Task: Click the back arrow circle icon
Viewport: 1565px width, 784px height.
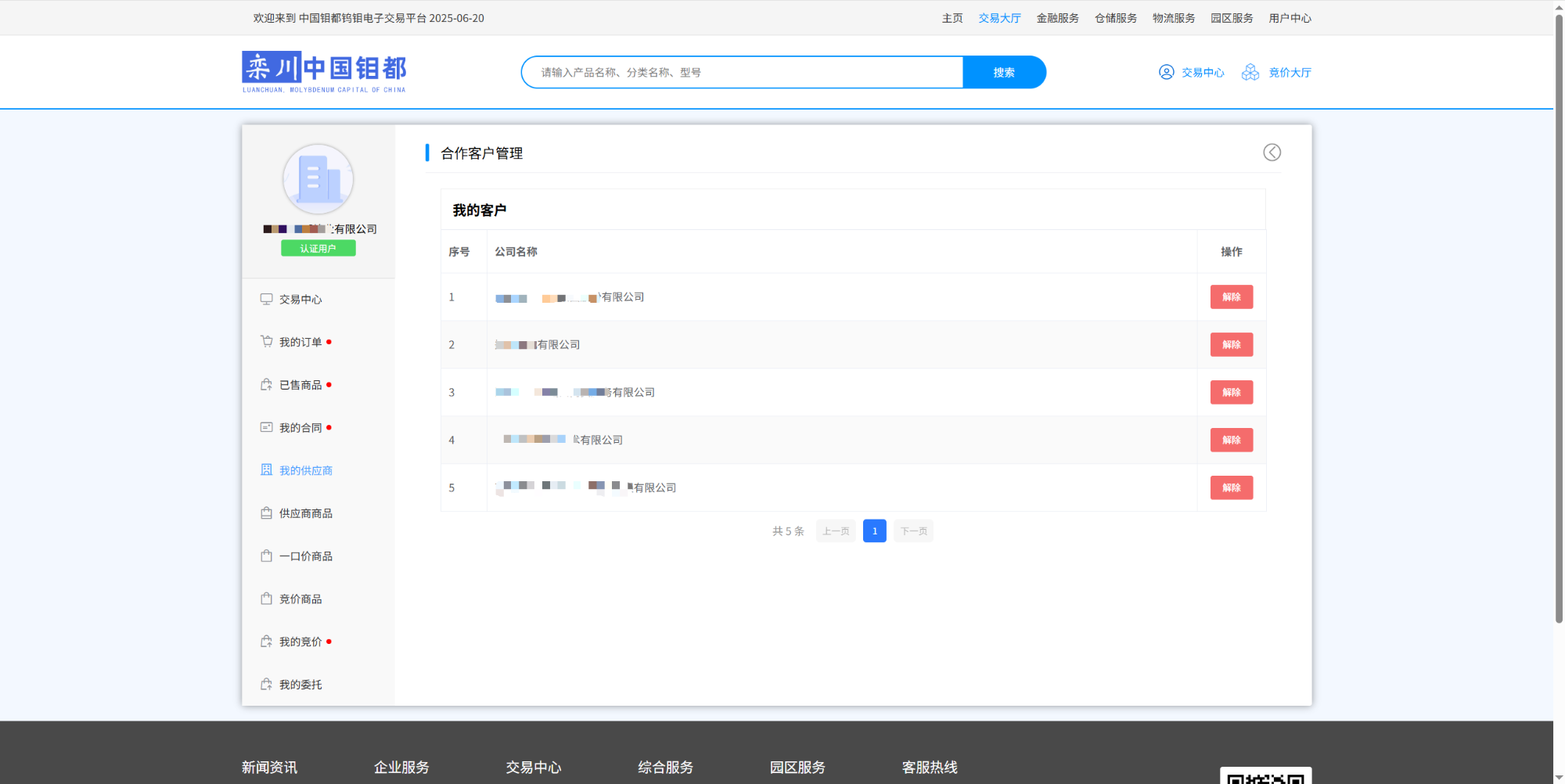Action: pyautogui.click(x=1272, y=153)
